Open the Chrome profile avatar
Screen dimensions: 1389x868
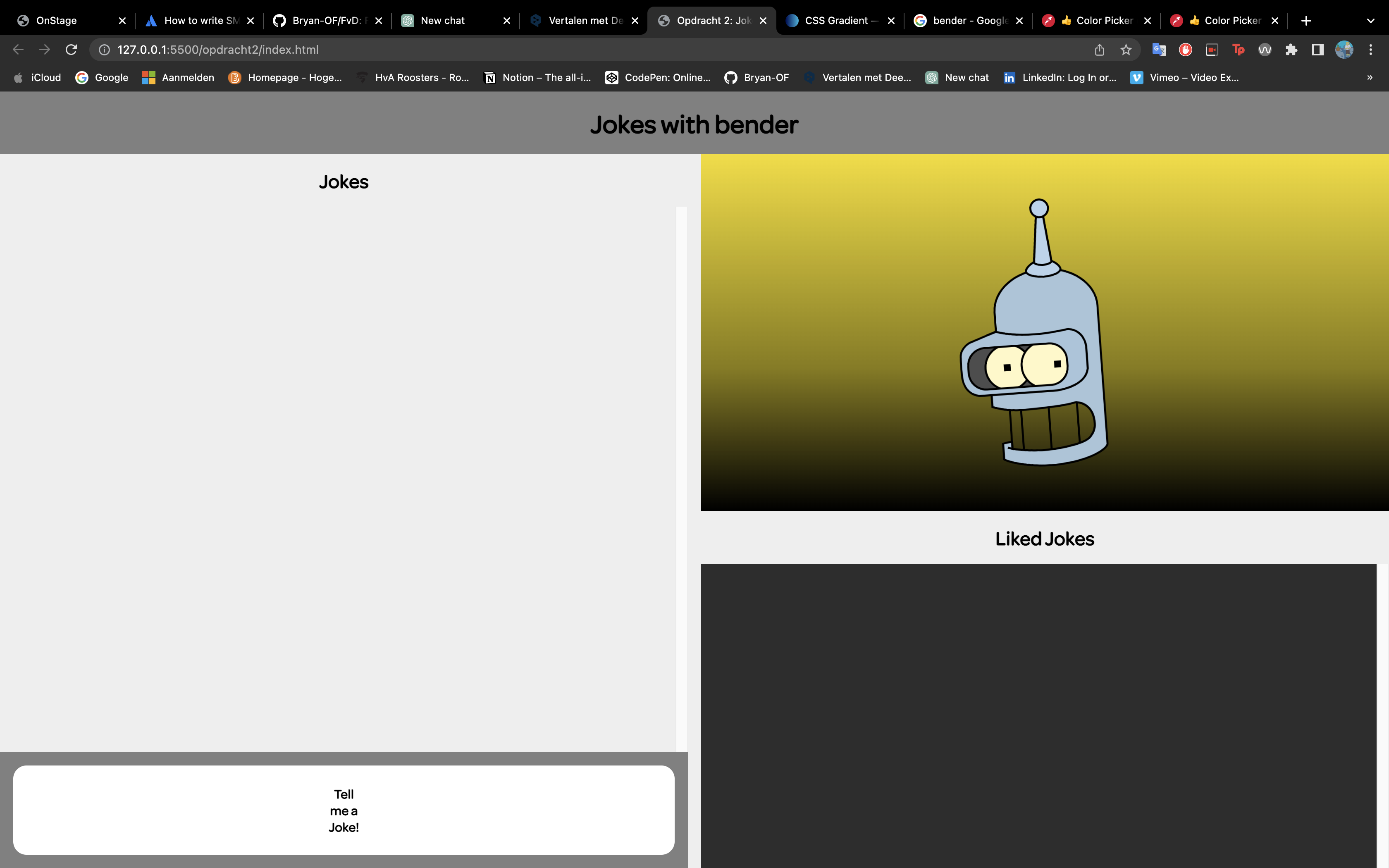click(x=1344, y=50)
